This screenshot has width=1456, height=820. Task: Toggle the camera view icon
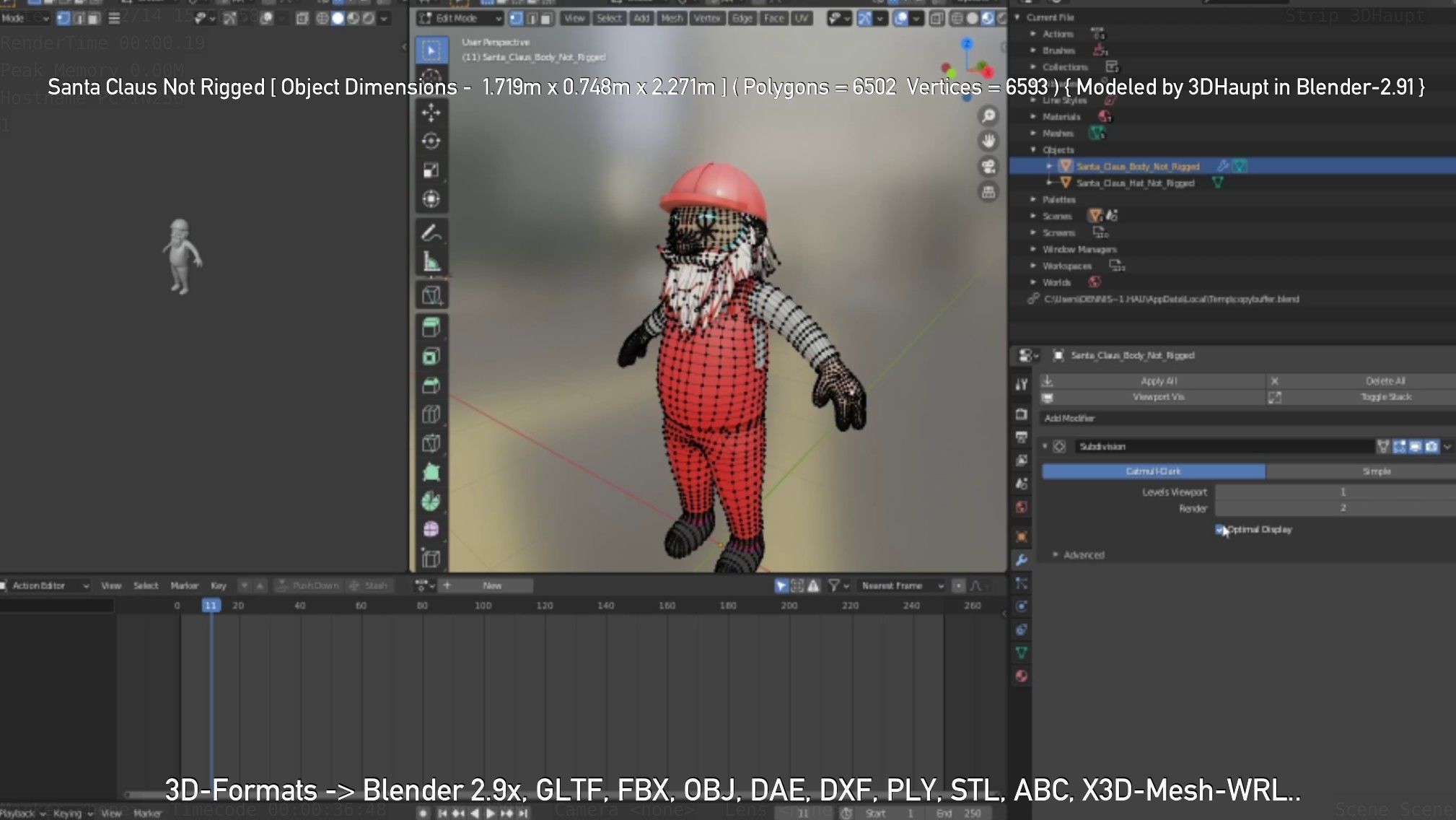coord(988,167)
